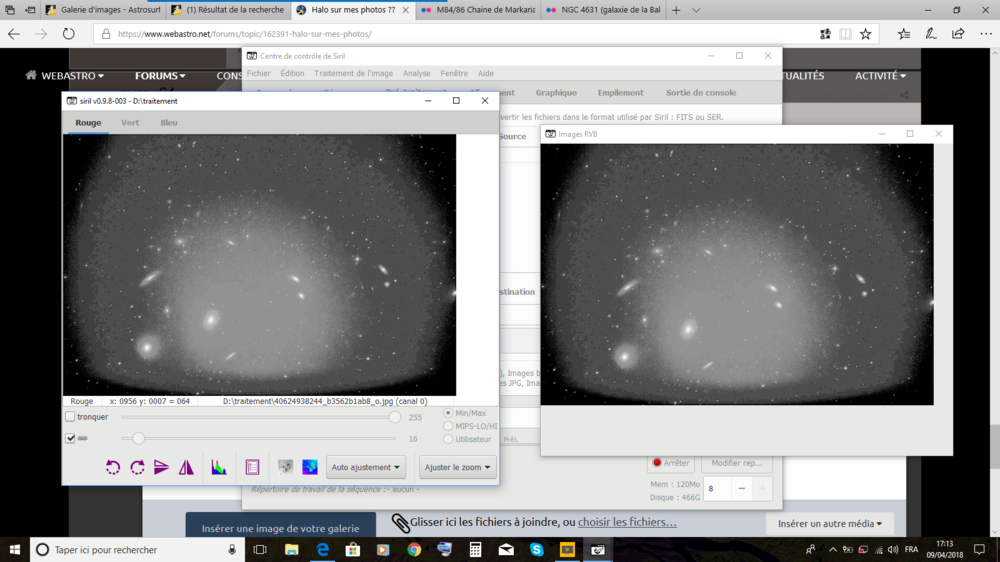The image size is (1000, 562).
Task: Switch to Empilement tab
Action: [621, 92]
